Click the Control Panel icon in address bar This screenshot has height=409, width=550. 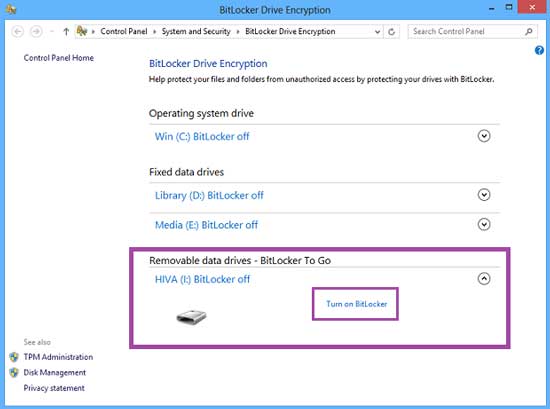point(82,31)
